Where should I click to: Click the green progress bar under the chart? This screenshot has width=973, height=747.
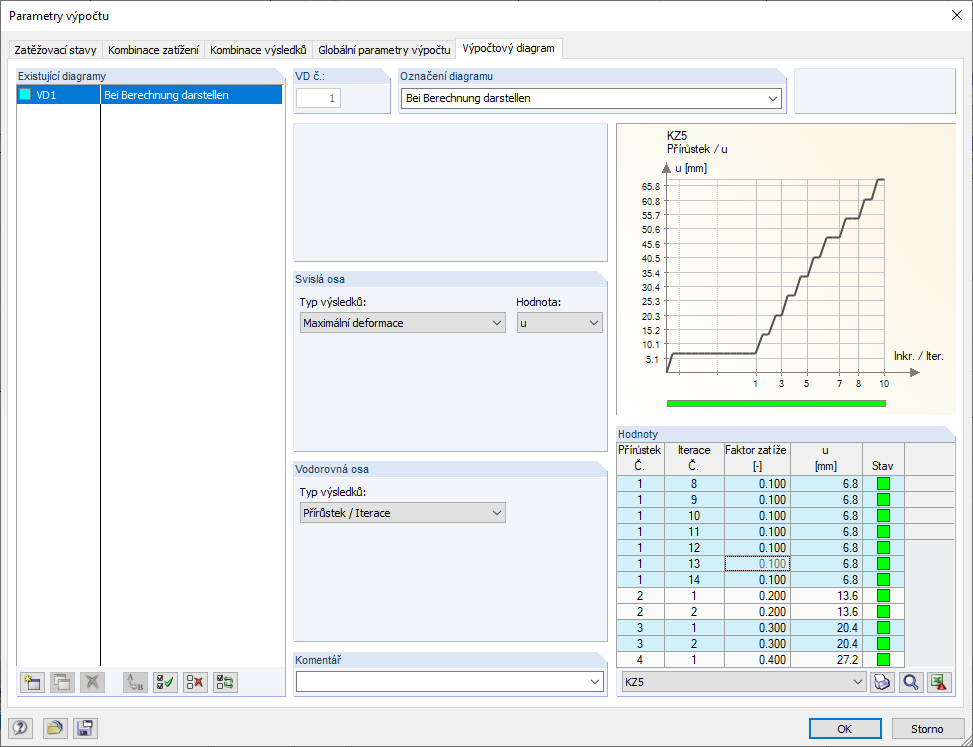[776, 403]
